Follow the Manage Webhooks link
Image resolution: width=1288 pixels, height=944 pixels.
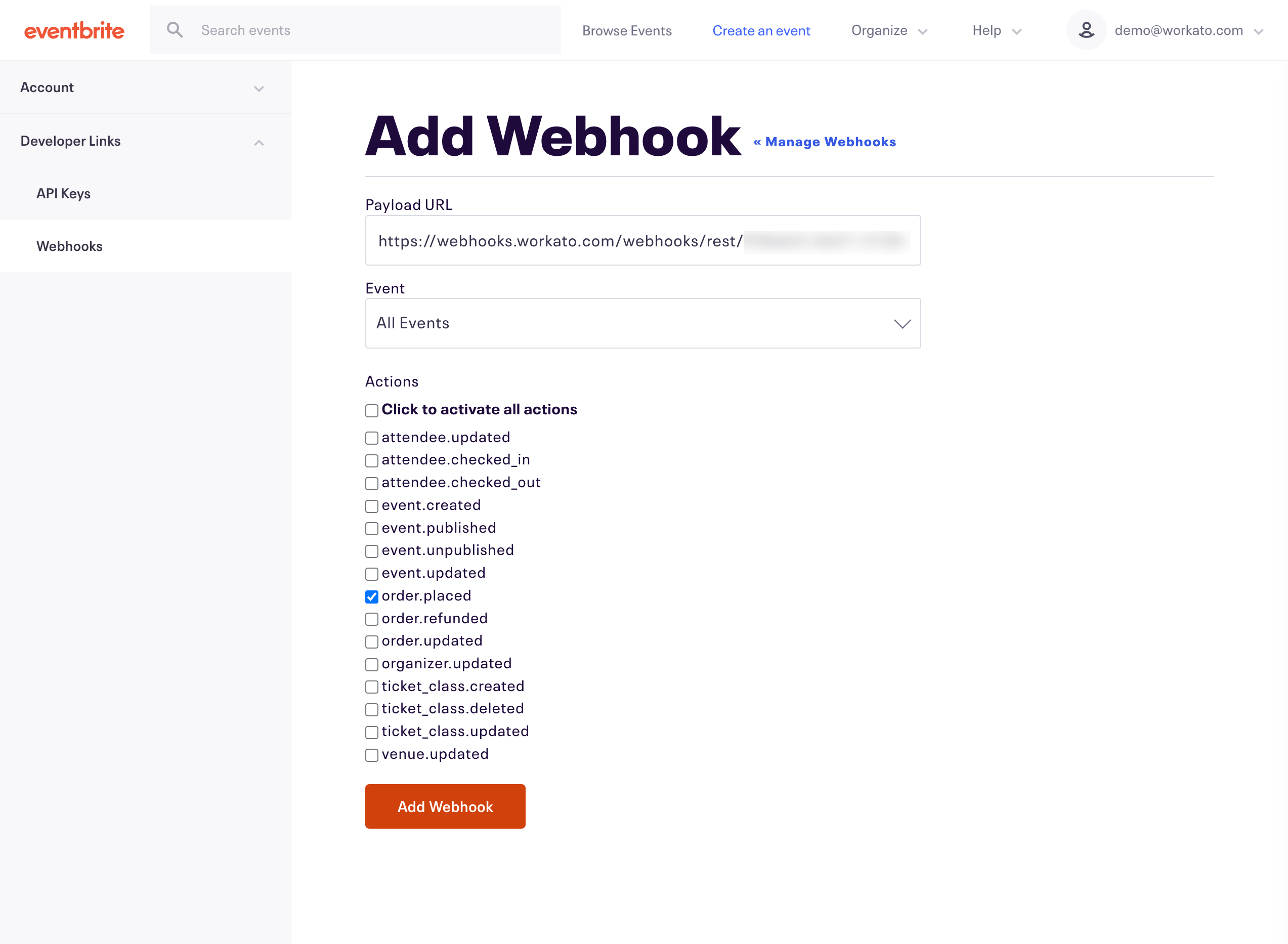pyautogui.click(x=825, y=142)
